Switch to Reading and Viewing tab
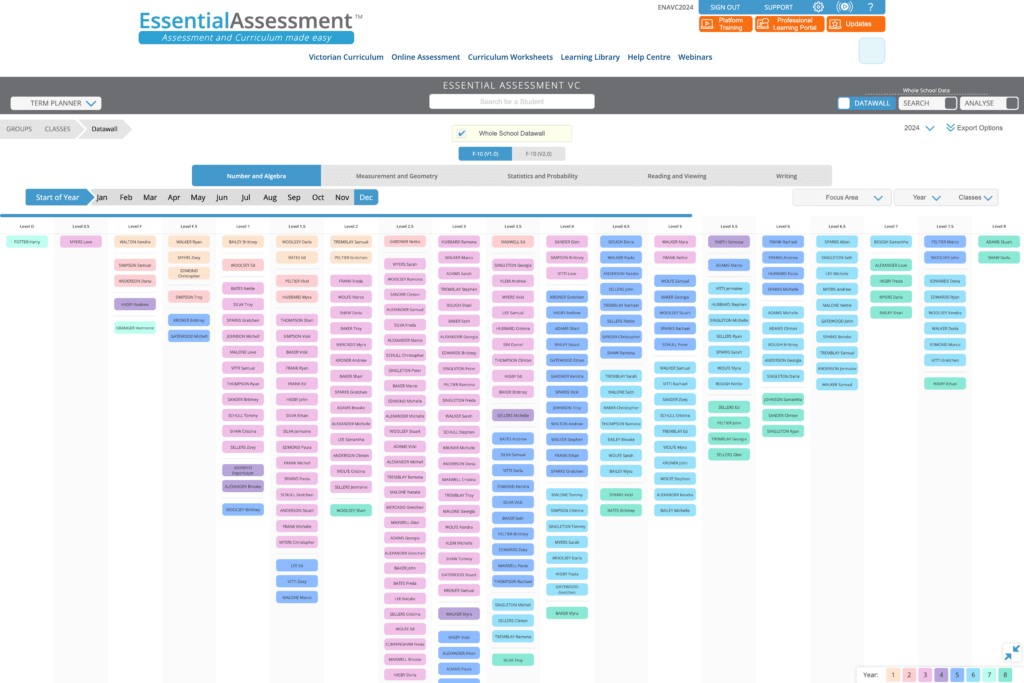 pos(677,176)
